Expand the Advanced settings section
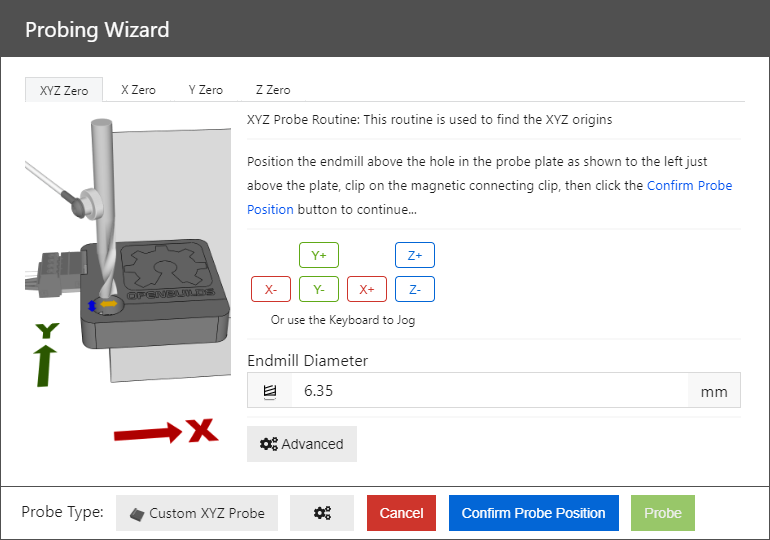Image resolution: width=770 pixels, height=540 pixels. [302, 444]
